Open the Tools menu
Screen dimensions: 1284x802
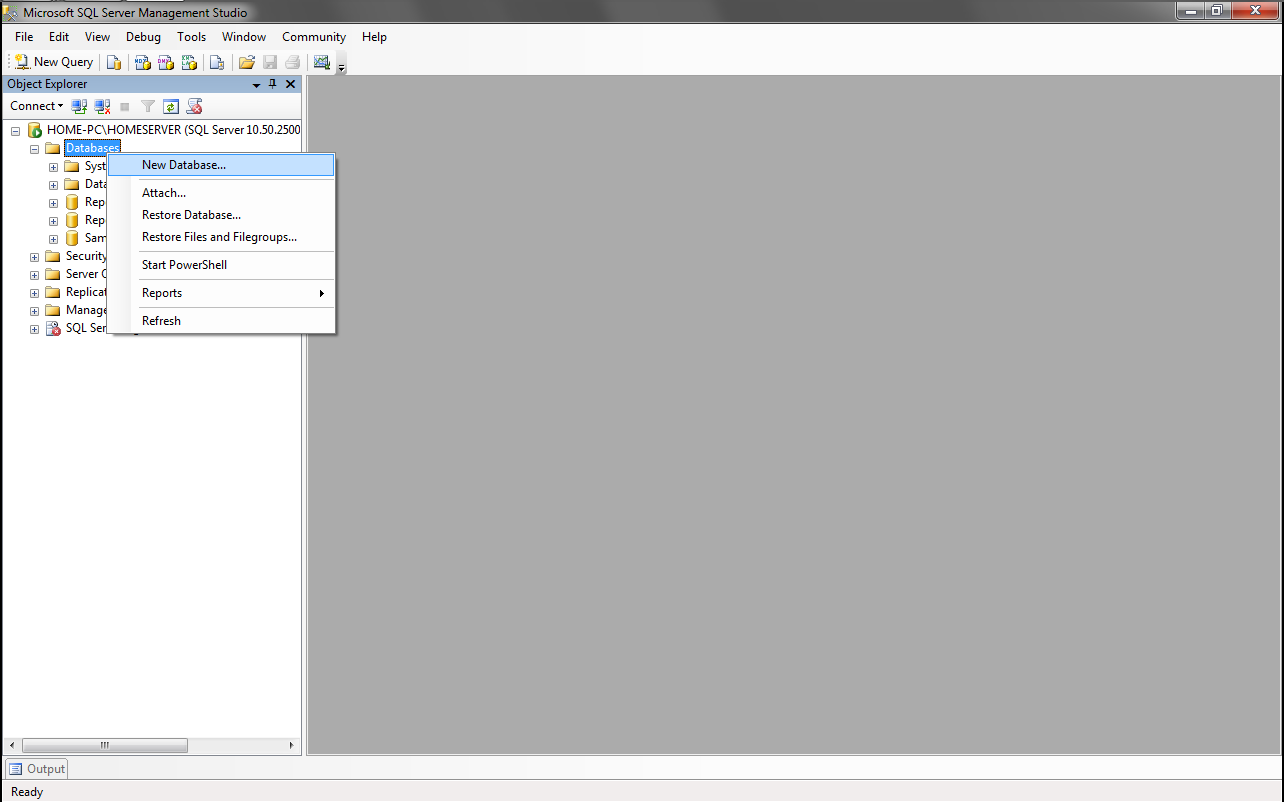pos(191,37)
